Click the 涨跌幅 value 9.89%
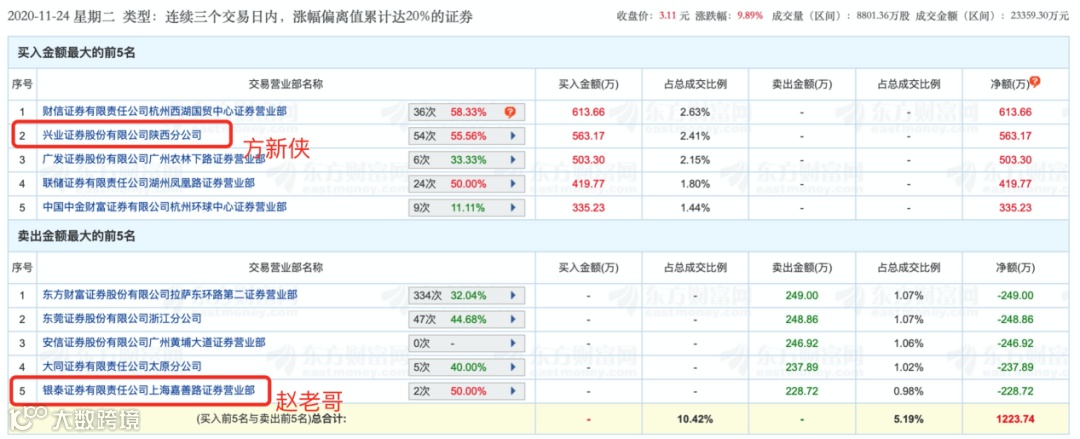The image size is (1080, 439). pyautogui.click(x=750, y=14)
